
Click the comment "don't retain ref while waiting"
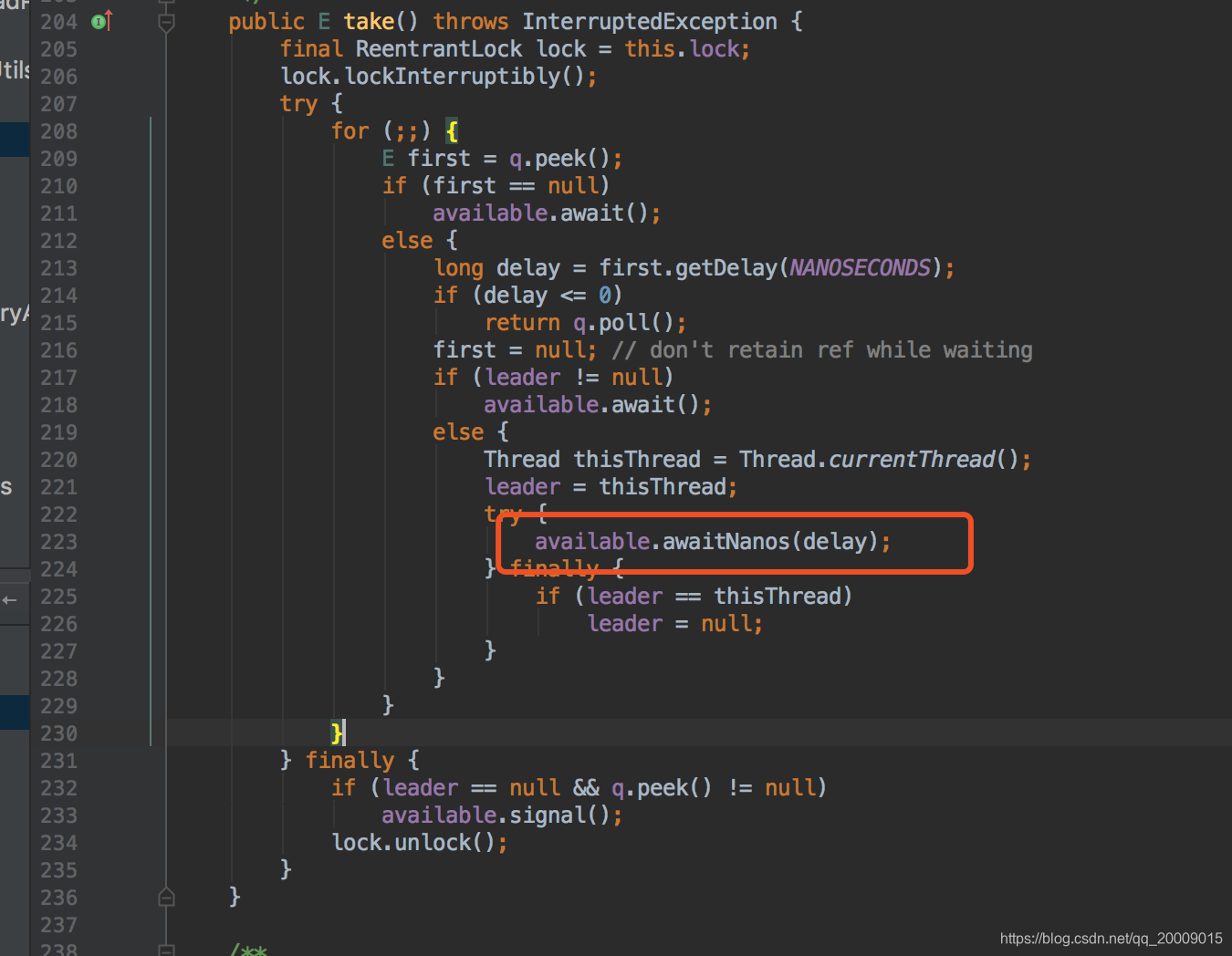822,349
